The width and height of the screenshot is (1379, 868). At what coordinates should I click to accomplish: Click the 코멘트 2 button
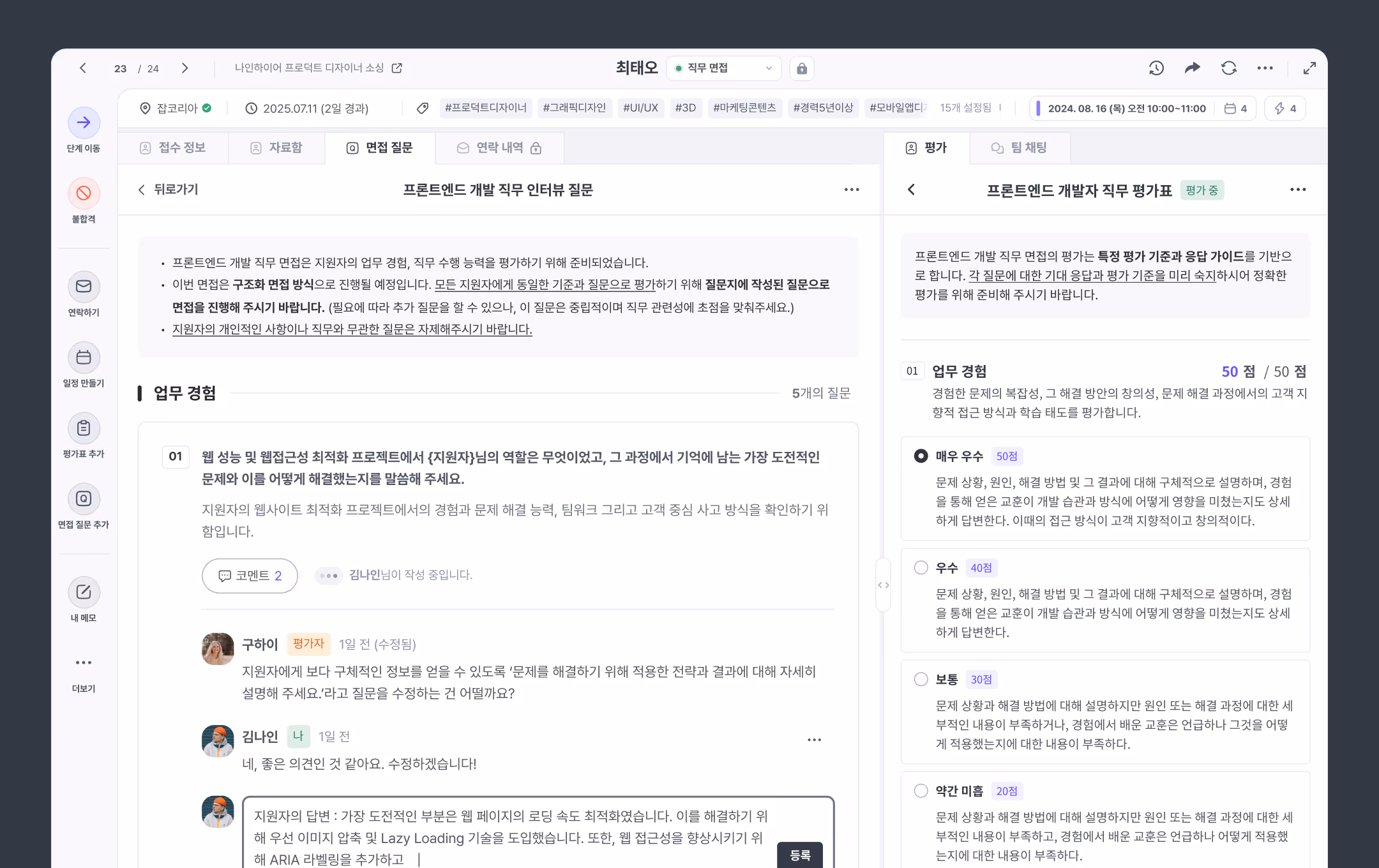pos(250,576)
